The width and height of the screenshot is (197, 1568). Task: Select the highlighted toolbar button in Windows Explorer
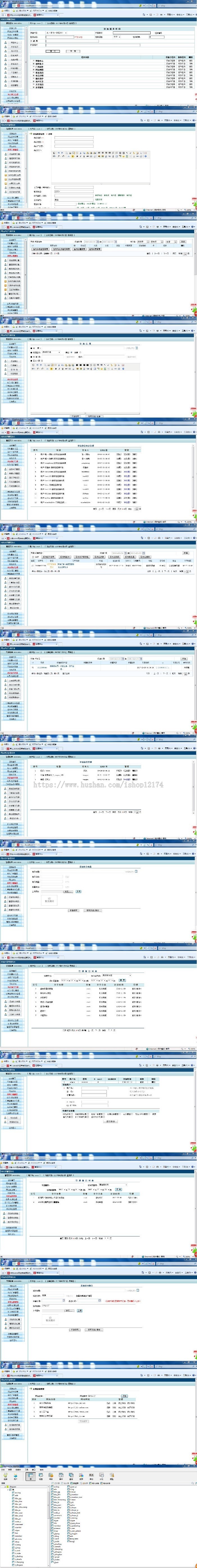click(30, 1477)
